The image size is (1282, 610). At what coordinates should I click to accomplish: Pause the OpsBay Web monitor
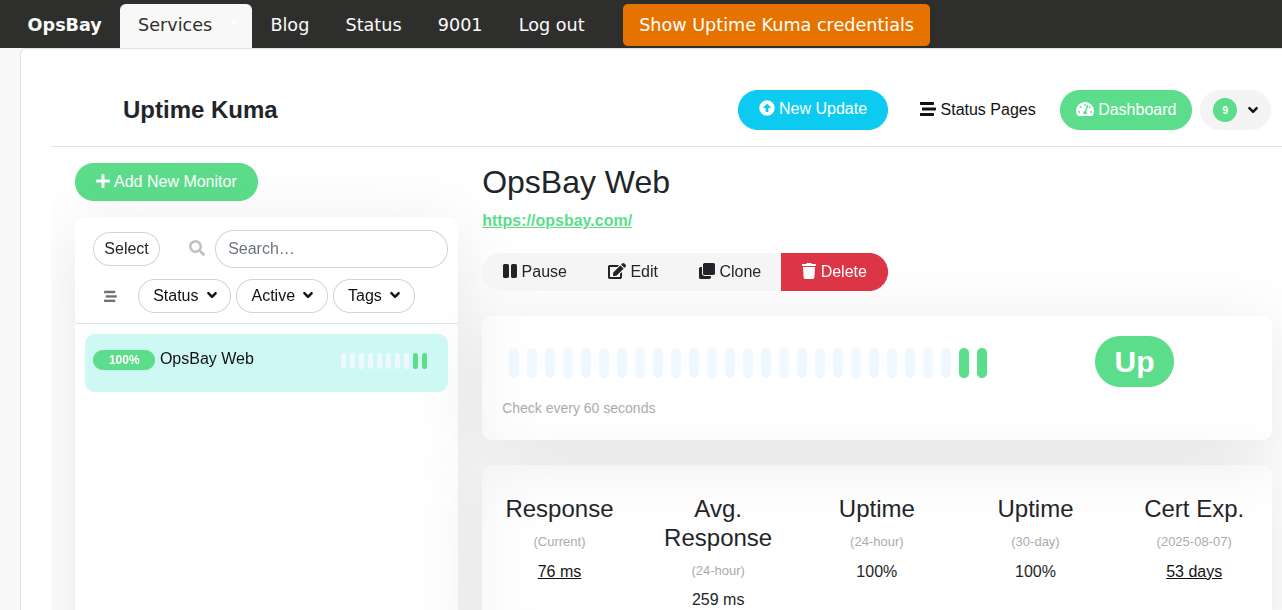(534, 272)
